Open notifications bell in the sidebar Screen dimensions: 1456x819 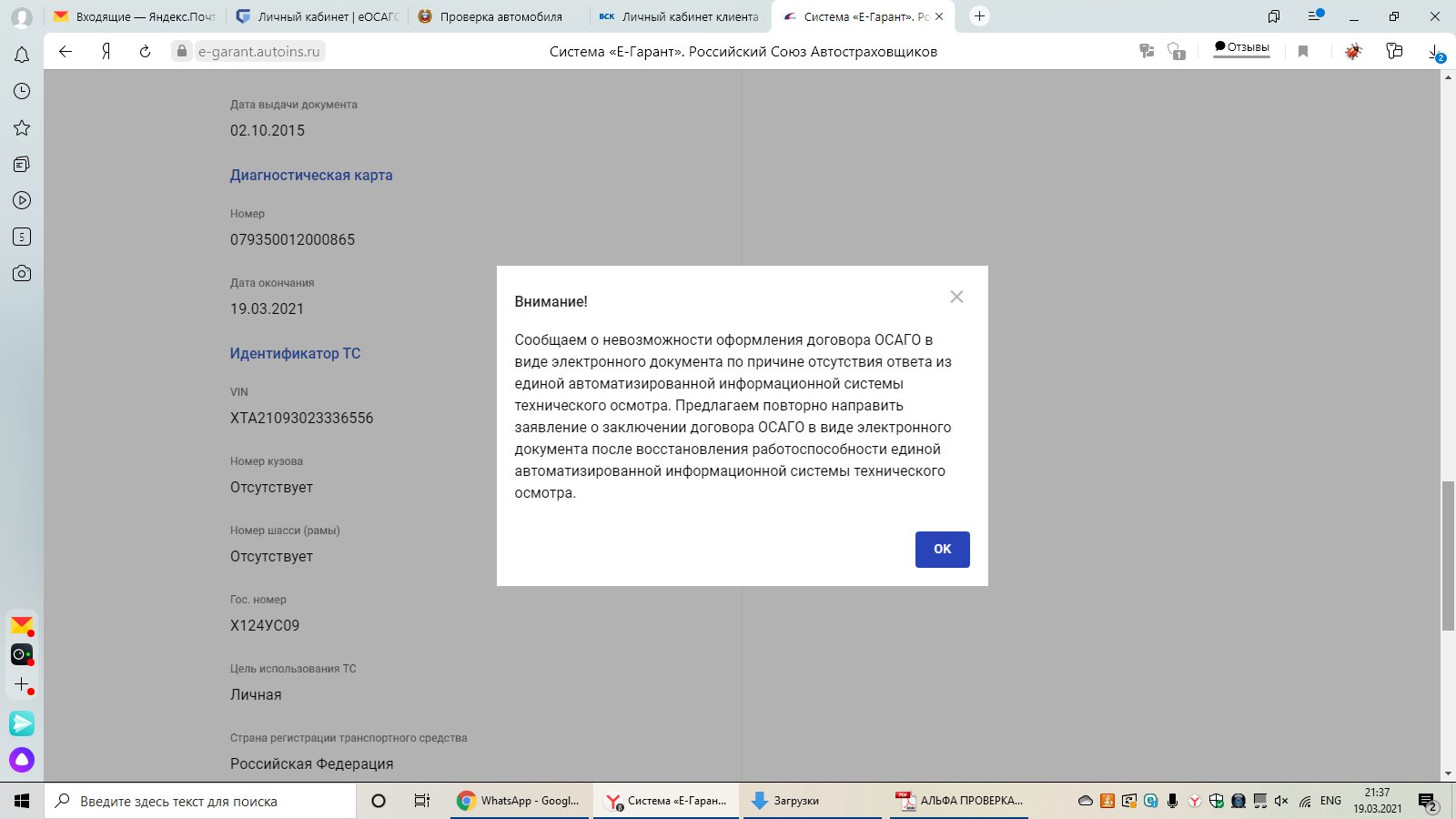22,55
